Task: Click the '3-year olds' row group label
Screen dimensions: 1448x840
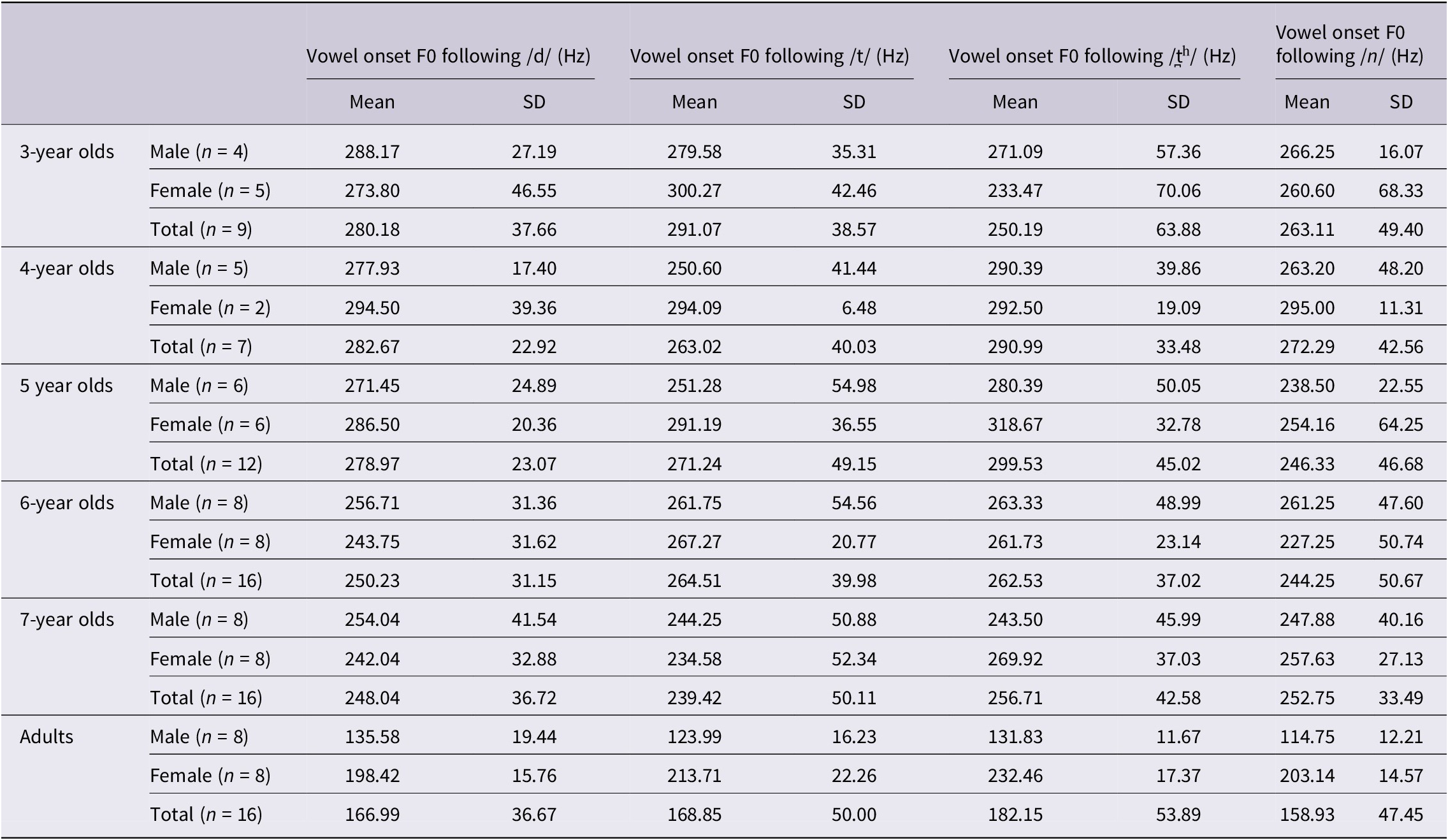Action: 67,152
